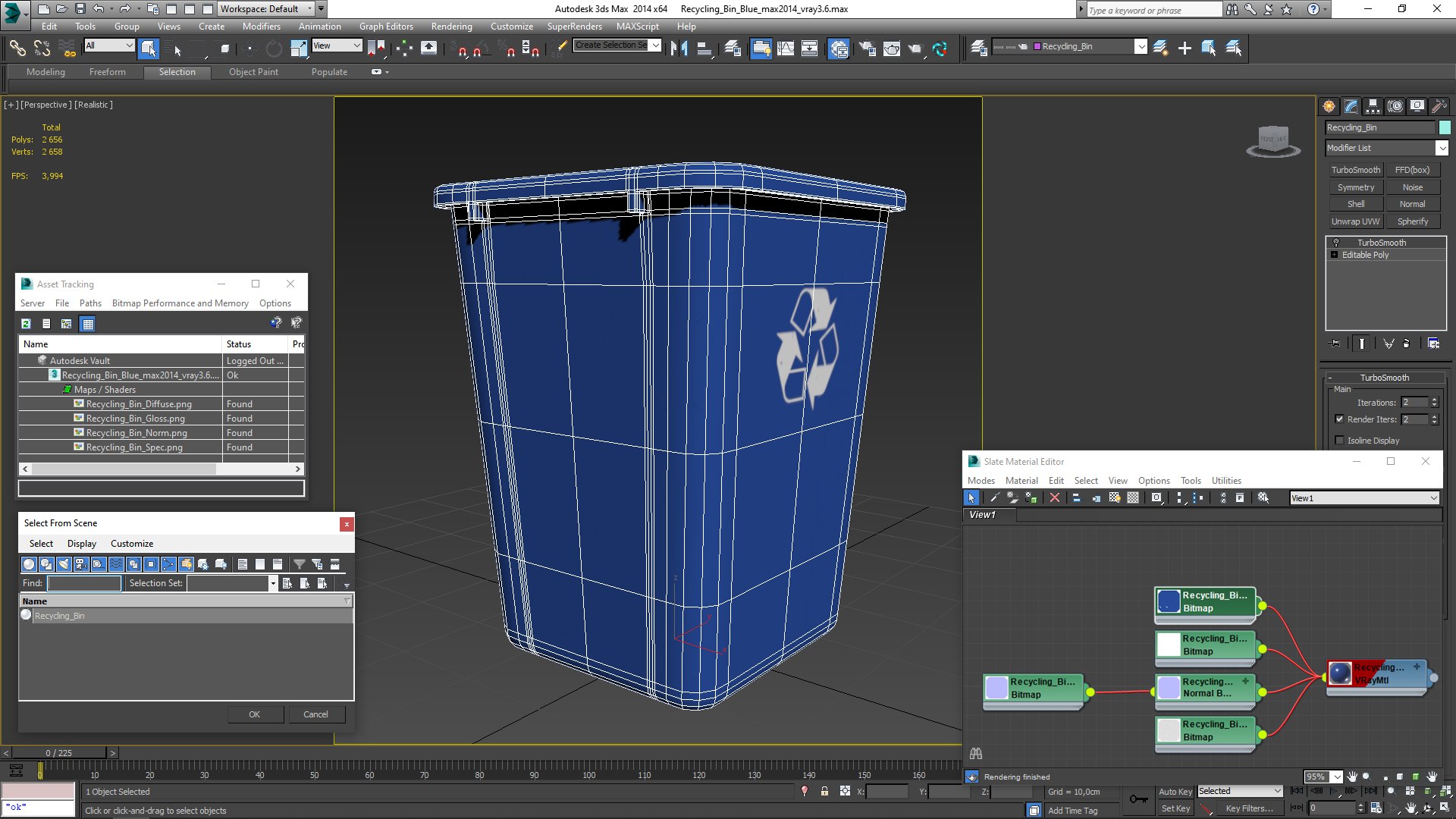Open the Utilities hammer panel
Screen dimensions: 1456x819
(1439, 106)
